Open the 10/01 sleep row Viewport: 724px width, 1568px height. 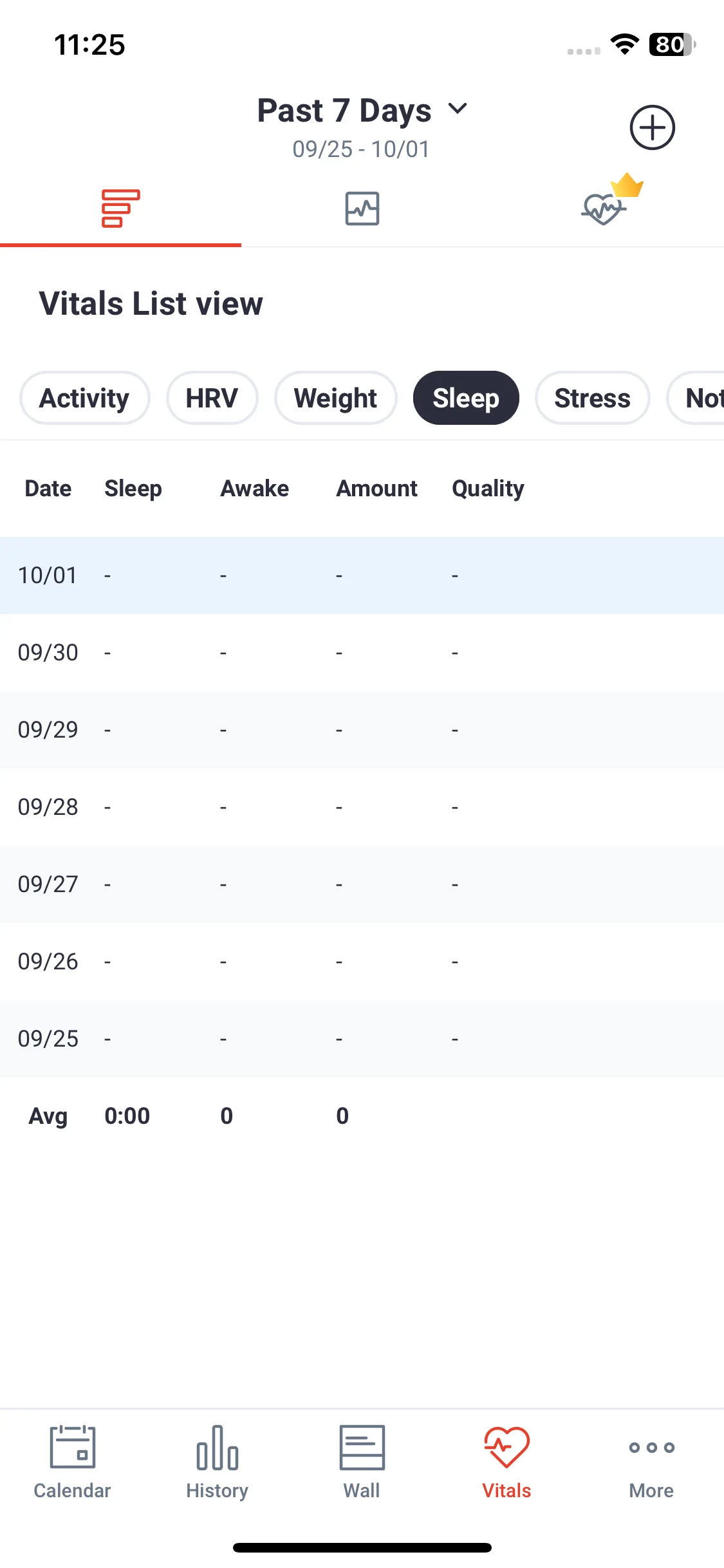click(x=362, y=575)
